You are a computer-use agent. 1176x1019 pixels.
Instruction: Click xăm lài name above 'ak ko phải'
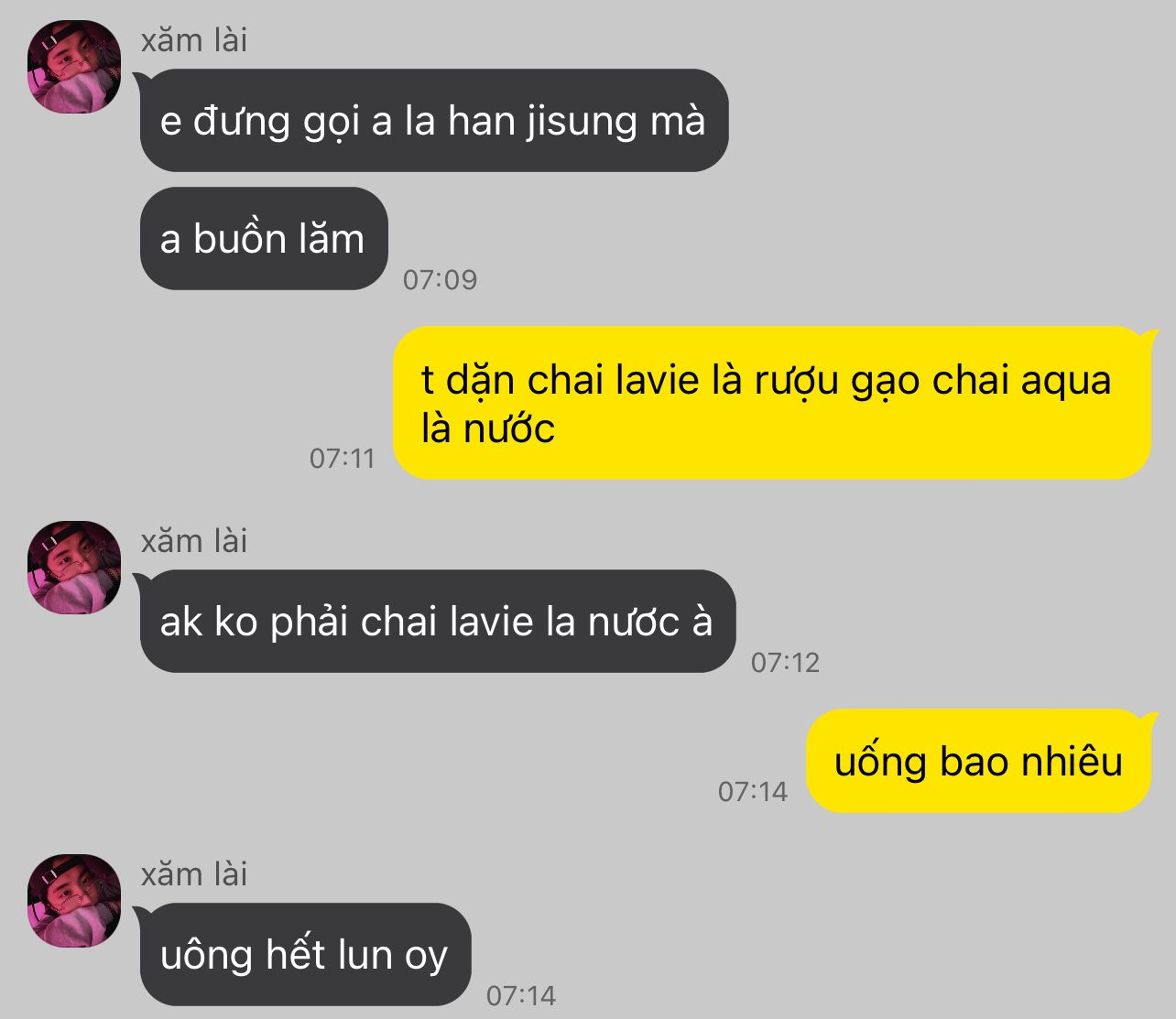(194, 541)
